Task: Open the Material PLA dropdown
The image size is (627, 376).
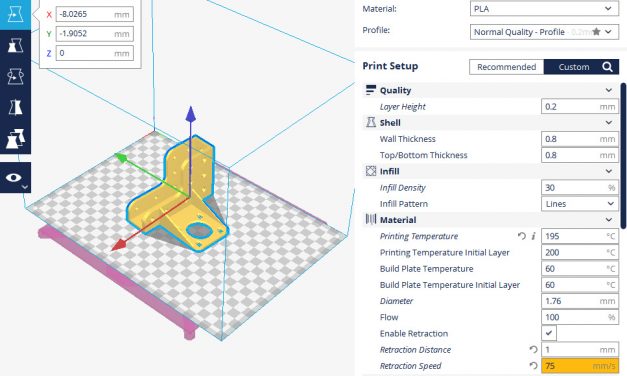Action: (x=544, y=8)
